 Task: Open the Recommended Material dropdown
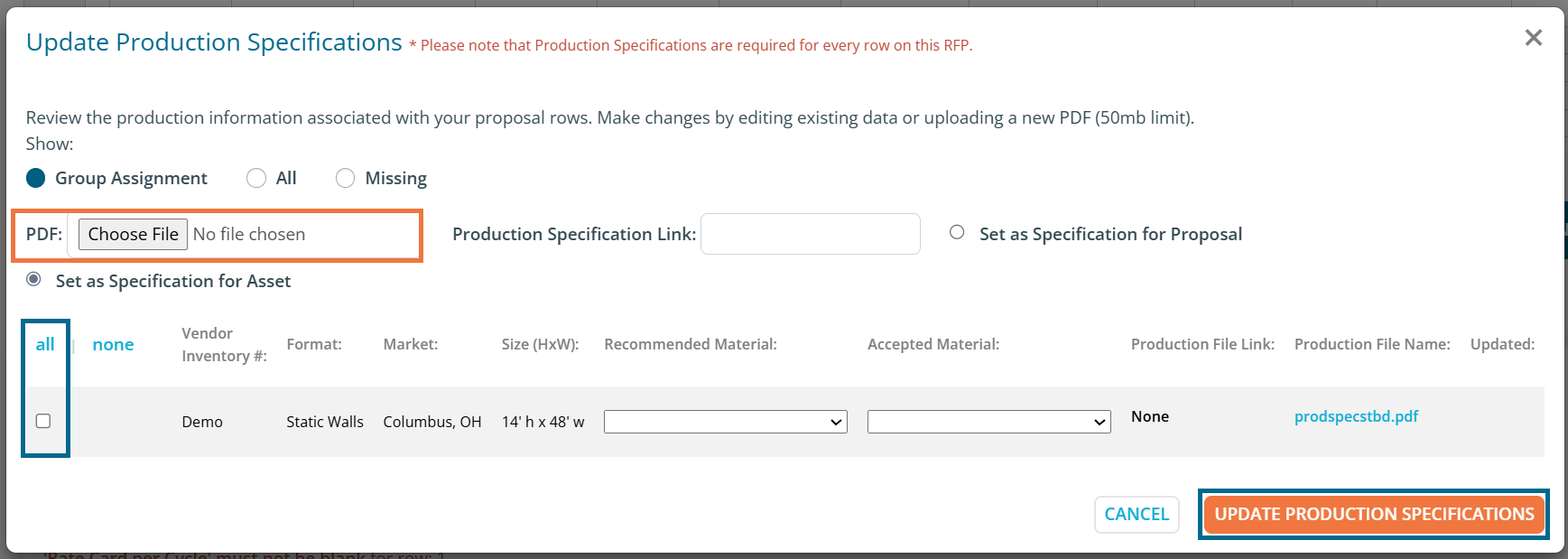pos(725,422)
